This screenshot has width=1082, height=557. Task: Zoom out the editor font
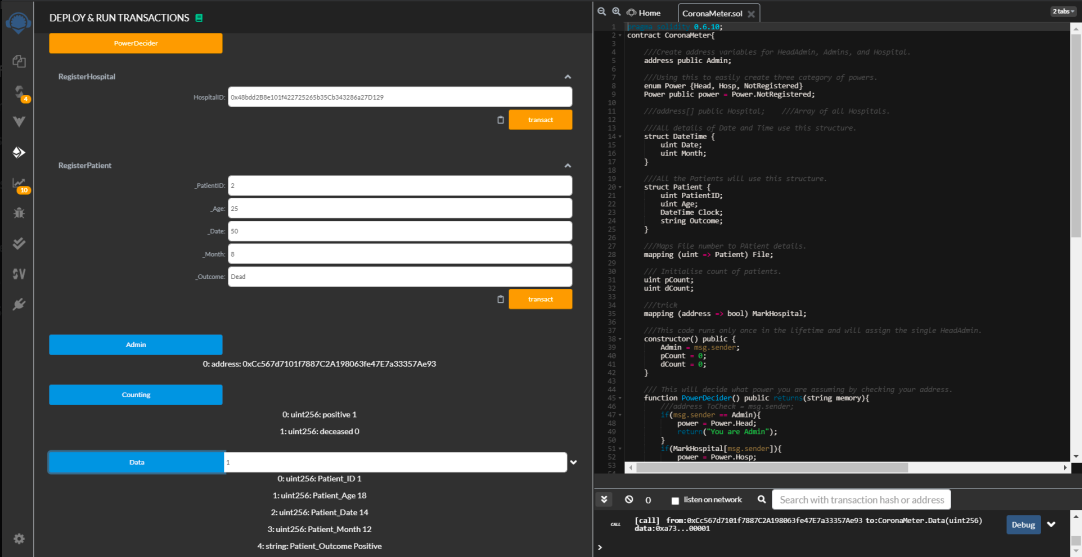[602, 12]
